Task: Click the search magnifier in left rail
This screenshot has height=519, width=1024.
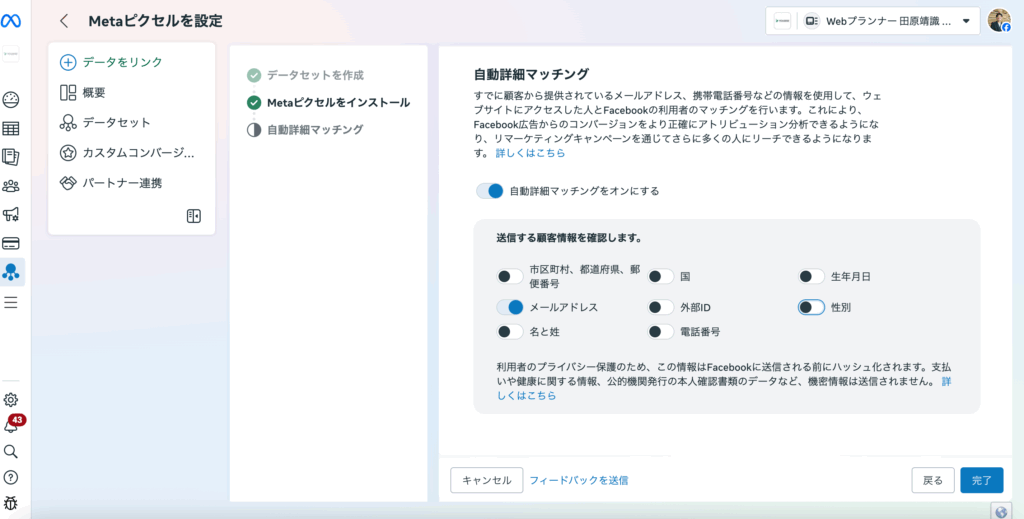Action: (x=11, y=452)
